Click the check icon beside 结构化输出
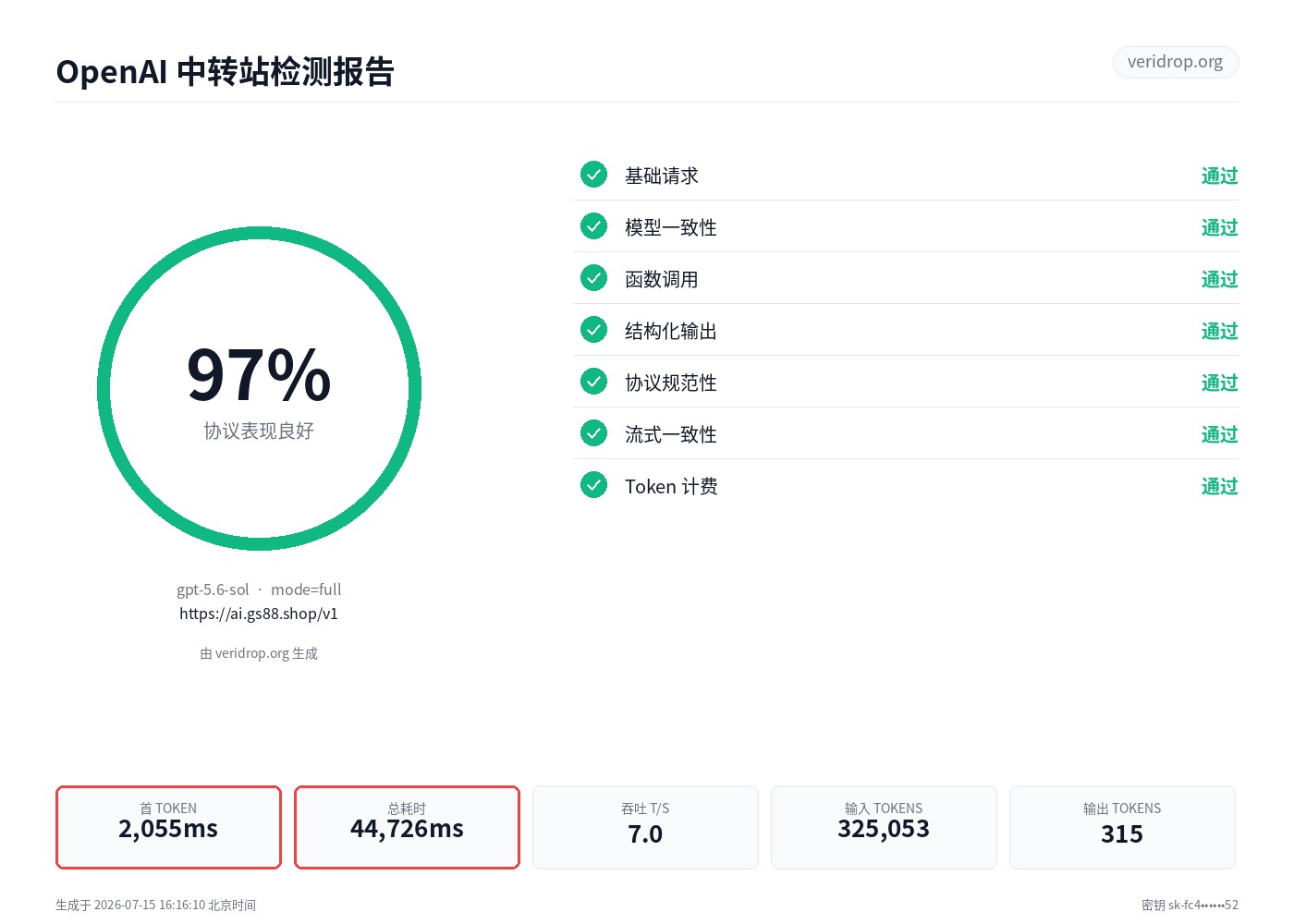Screen dimensions: 1294x924 pyautogui.click(x=593, y=329)
